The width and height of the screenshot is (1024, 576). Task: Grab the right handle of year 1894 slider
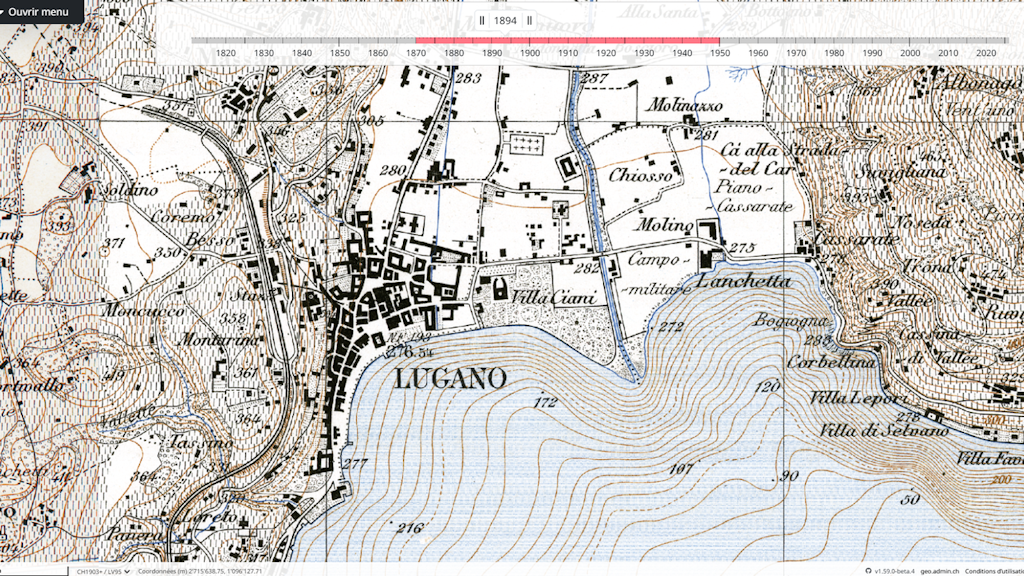click(529, 20)
